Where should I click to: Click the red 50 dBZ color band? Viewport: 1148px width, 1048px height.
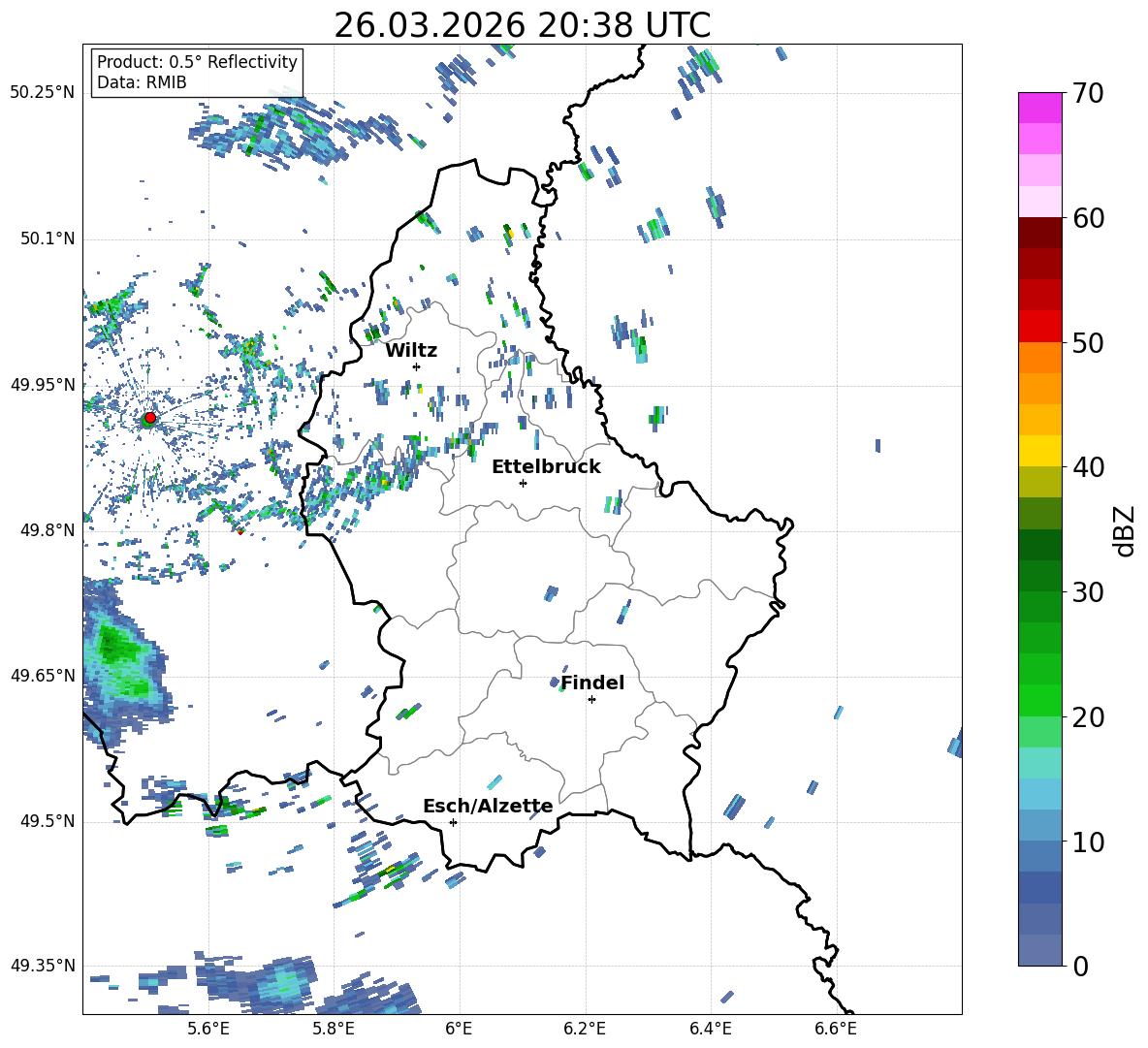coord(1039,327)
